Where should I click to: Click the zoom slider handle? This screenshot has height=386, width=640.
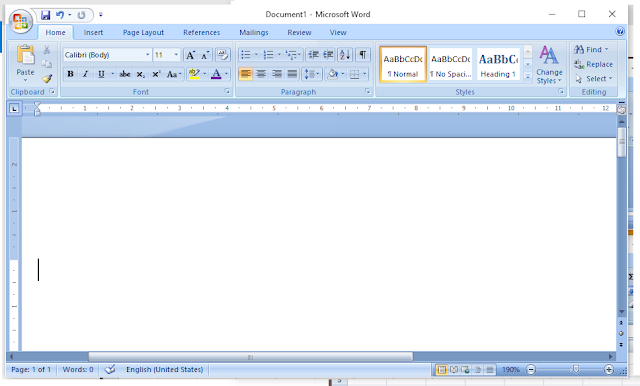point(576,370)
